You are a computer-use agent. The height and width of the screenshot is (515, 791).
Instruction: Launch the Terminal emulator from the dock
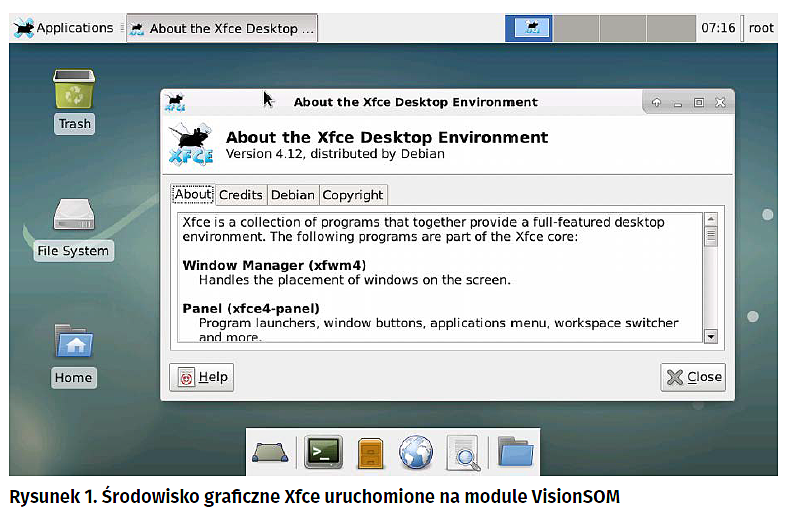tap(323, 453)
